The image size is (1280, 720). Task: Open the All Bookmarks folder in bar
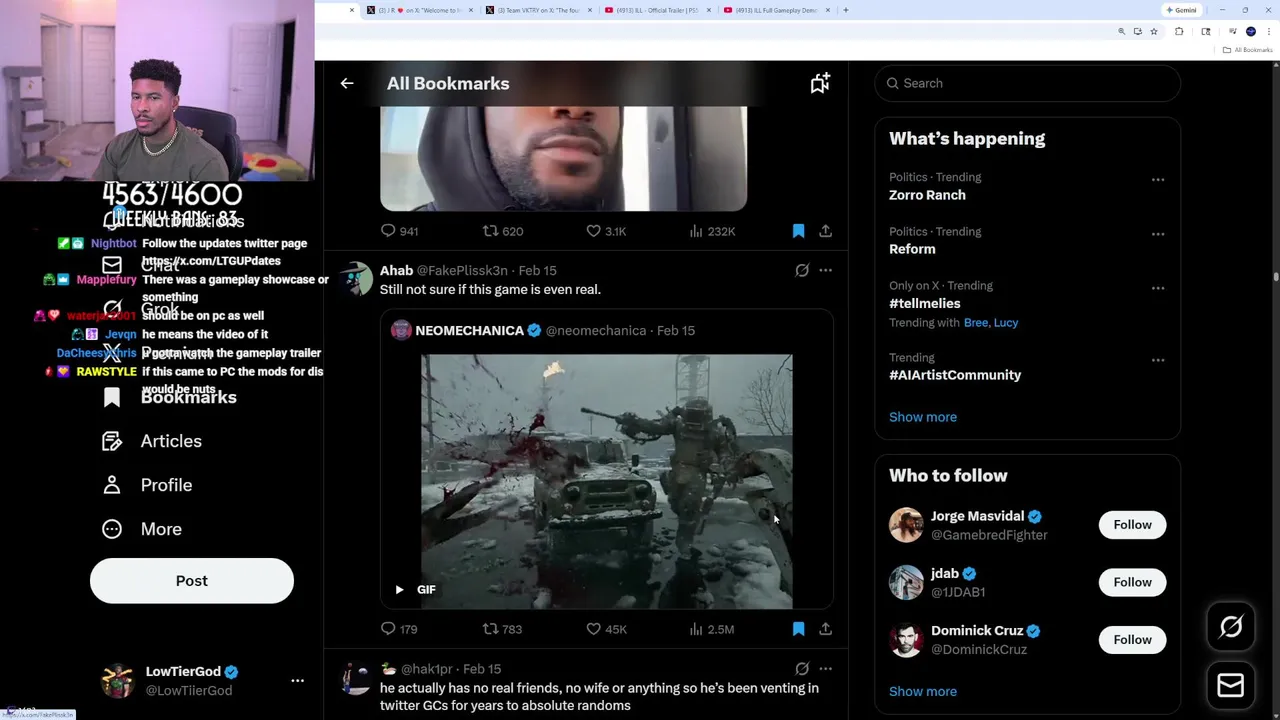click(x=1249, y=50)
